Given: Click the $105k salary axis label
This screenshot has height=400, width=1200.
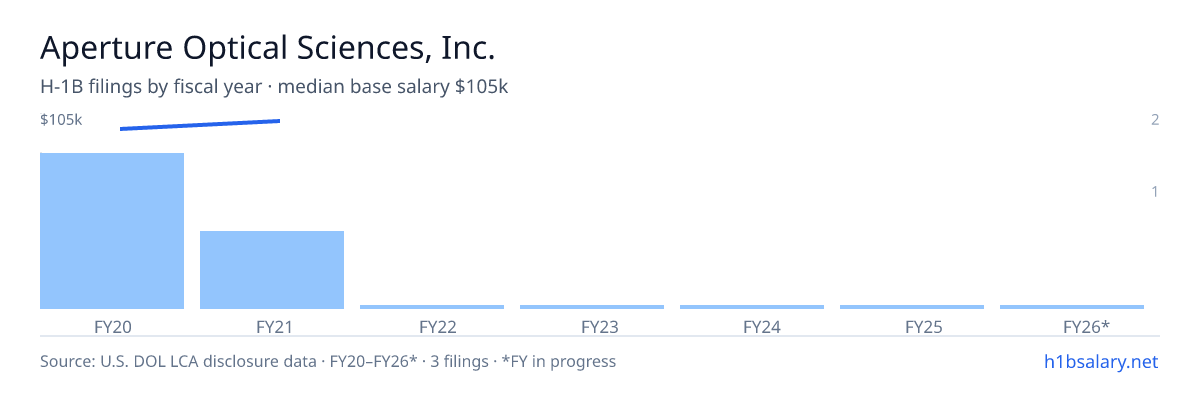Looking at the screenshot, I should point(61,120).
